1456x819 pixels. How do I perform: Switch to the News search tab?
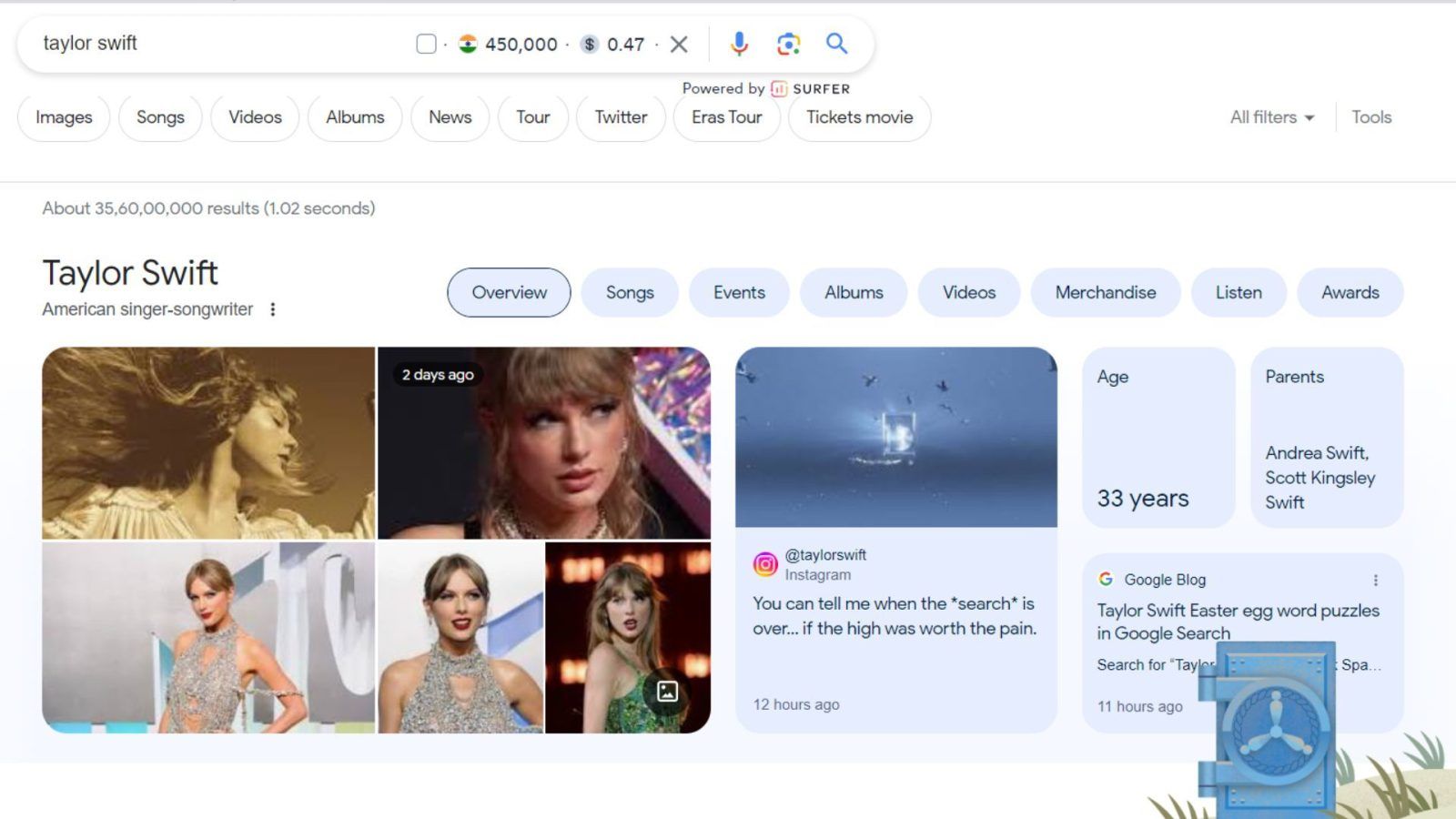450,116
